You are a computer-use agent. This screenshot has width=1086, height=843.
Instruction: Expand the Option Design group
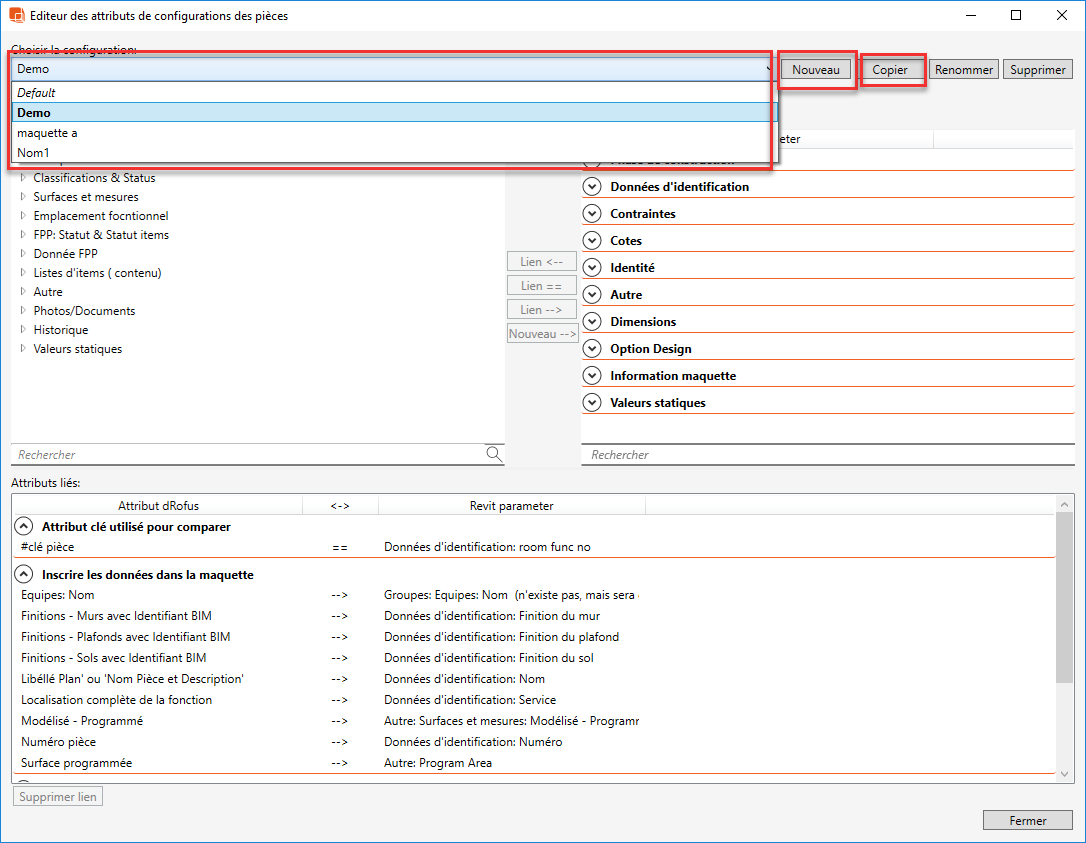coord(592,349)
